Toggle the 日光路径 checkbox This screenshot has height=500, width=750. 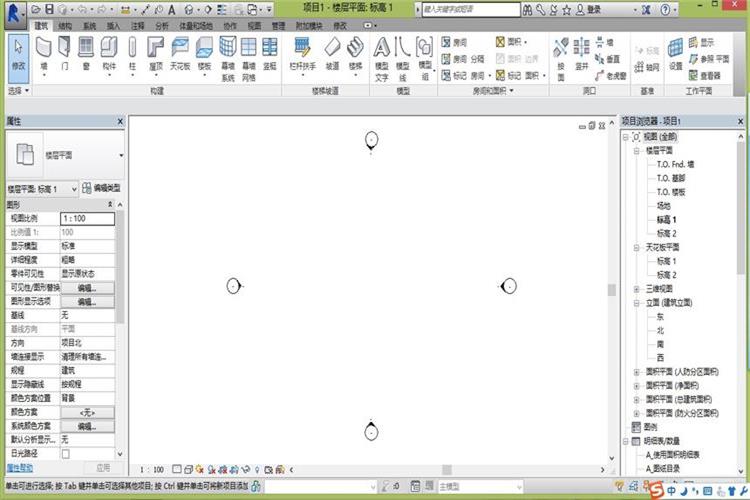pyautogui.click(x=66, y=454)
